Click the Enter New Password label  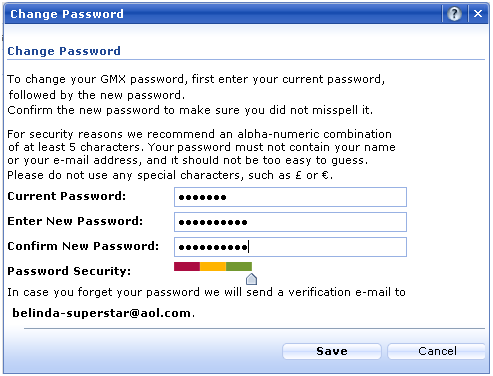[75, 221]
